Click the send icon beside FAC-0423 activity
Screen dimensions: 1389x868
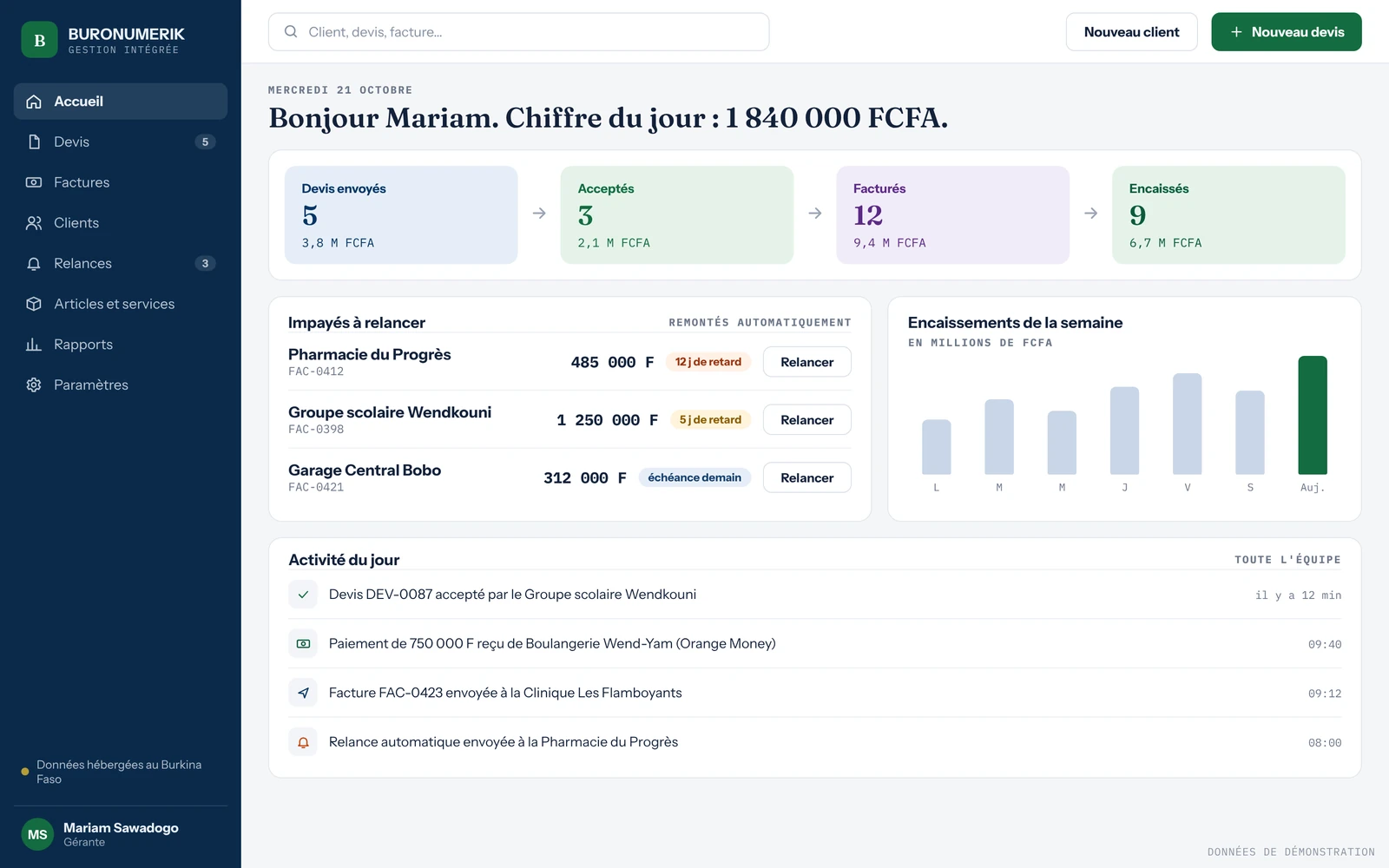[303, 693]
